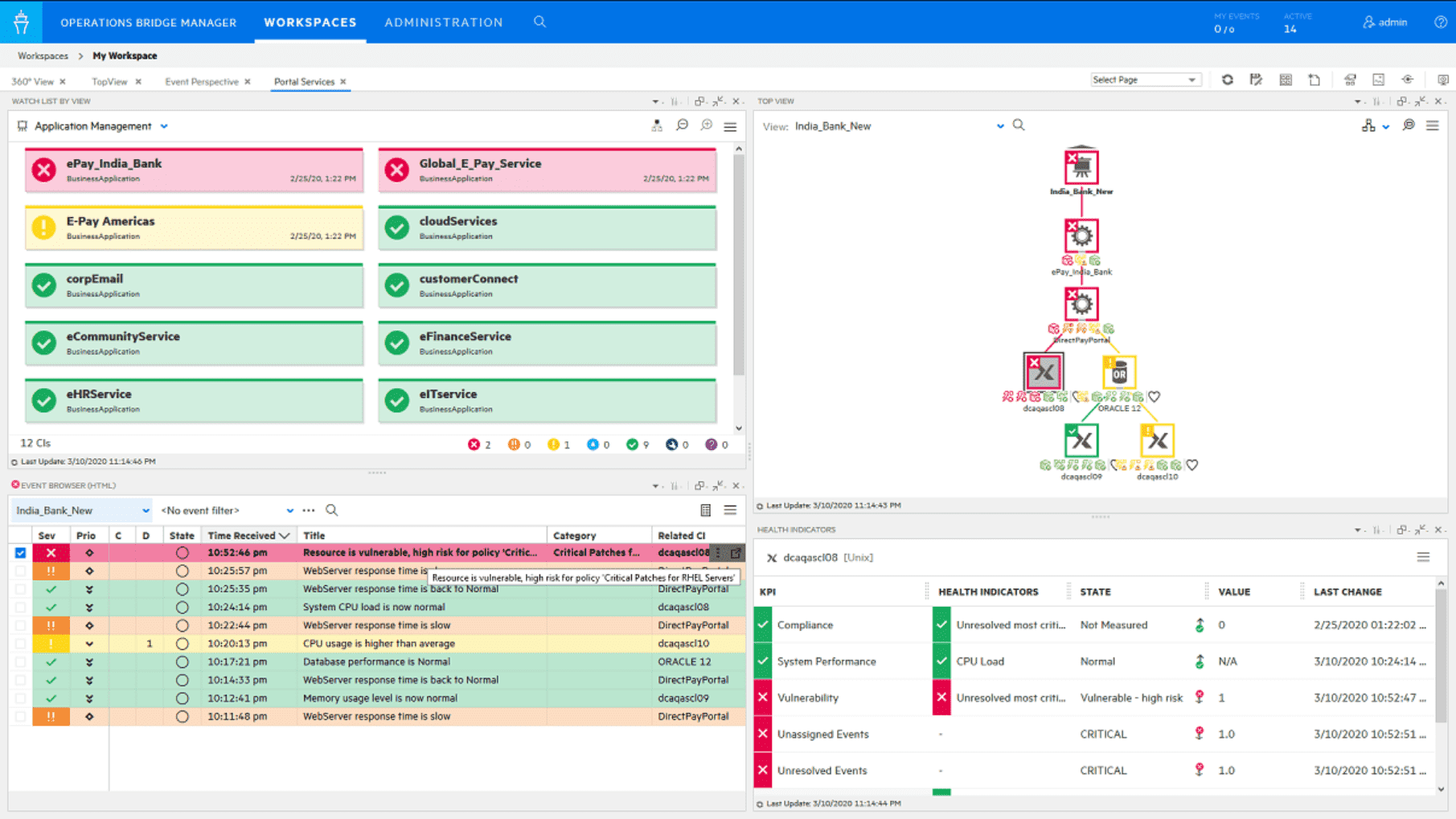Expand the Application Management view selector
This screenshot has height=819, width=1456.
165,126
